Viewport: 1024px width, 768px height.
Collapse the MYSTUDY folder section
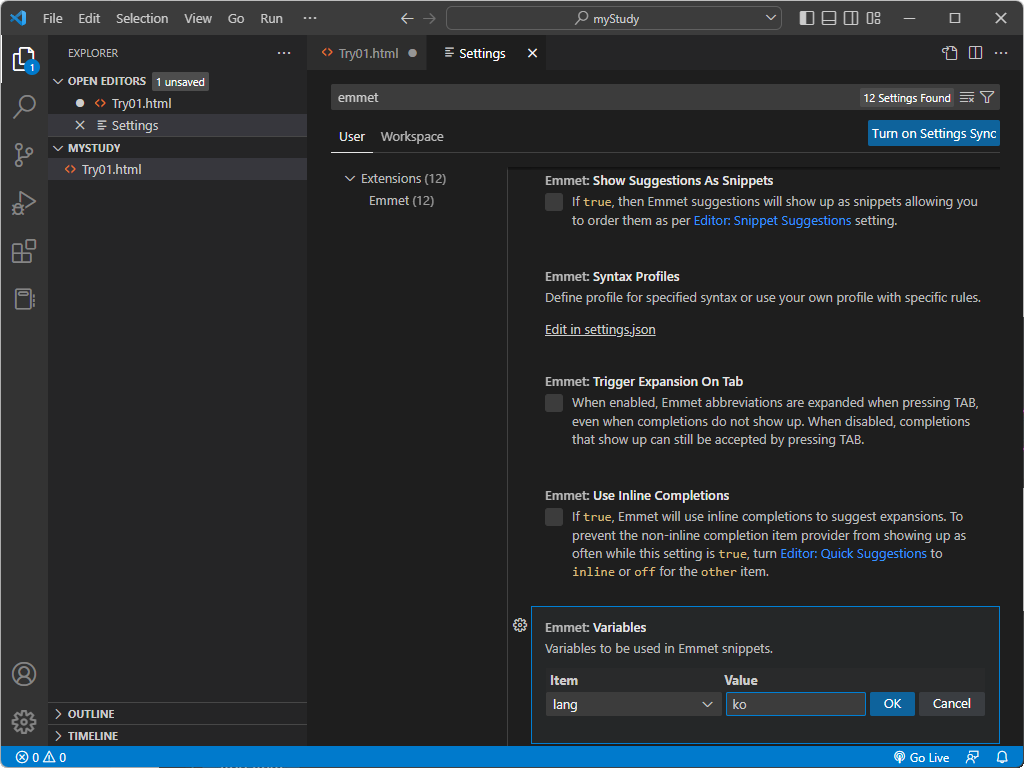(58, 148)
